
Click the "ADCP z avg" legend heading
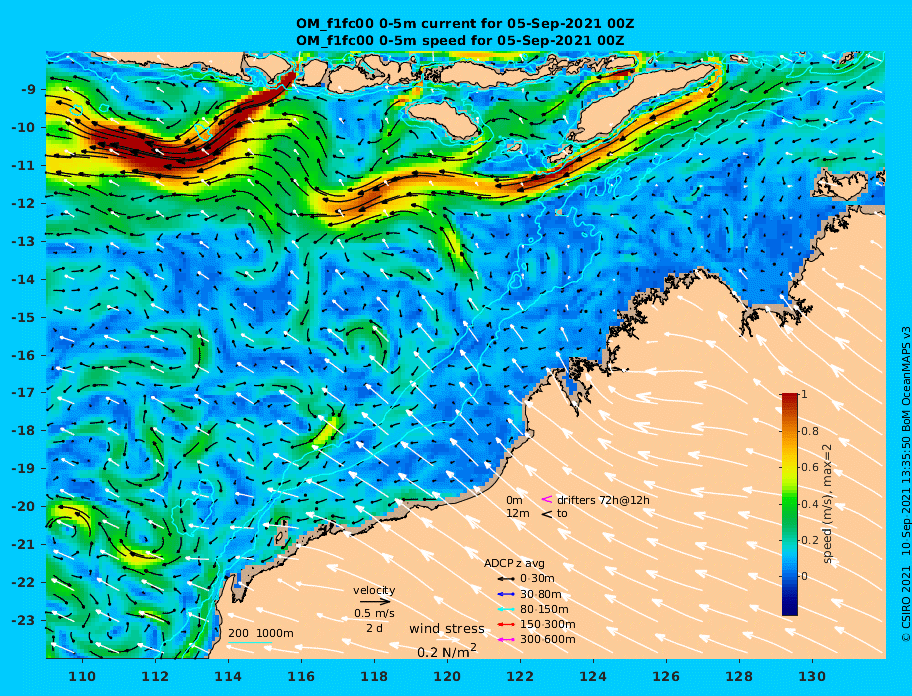514,563
